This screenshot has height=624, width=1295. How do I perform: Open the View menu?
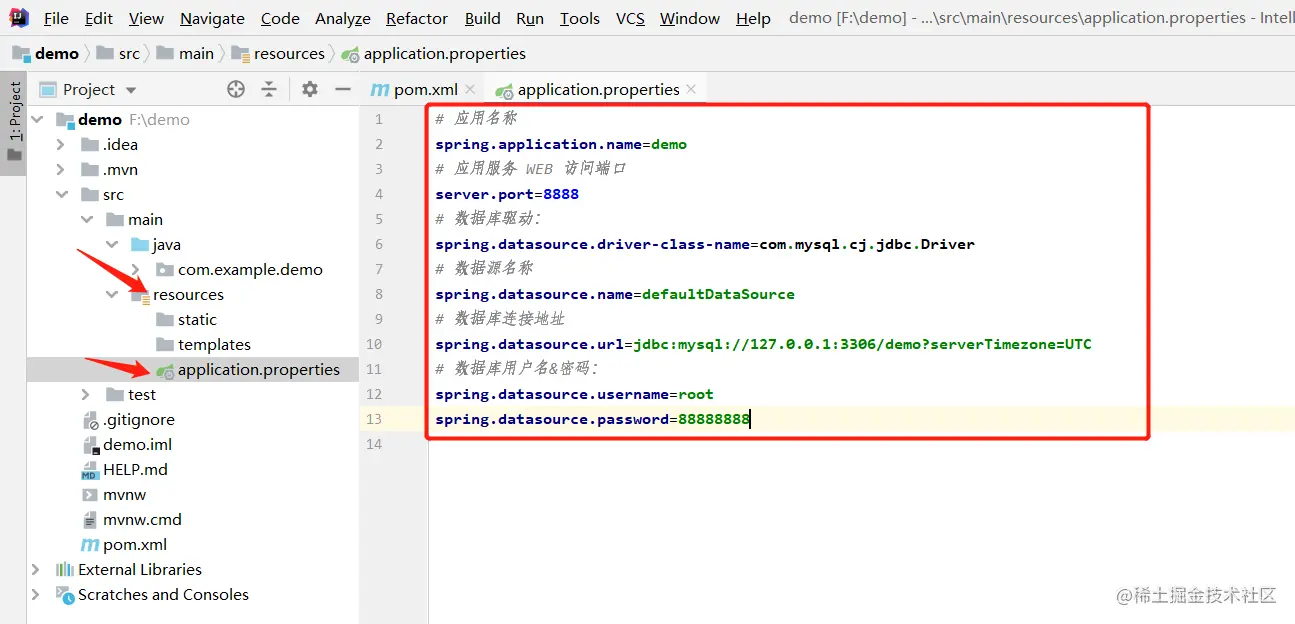coord(146,18)
